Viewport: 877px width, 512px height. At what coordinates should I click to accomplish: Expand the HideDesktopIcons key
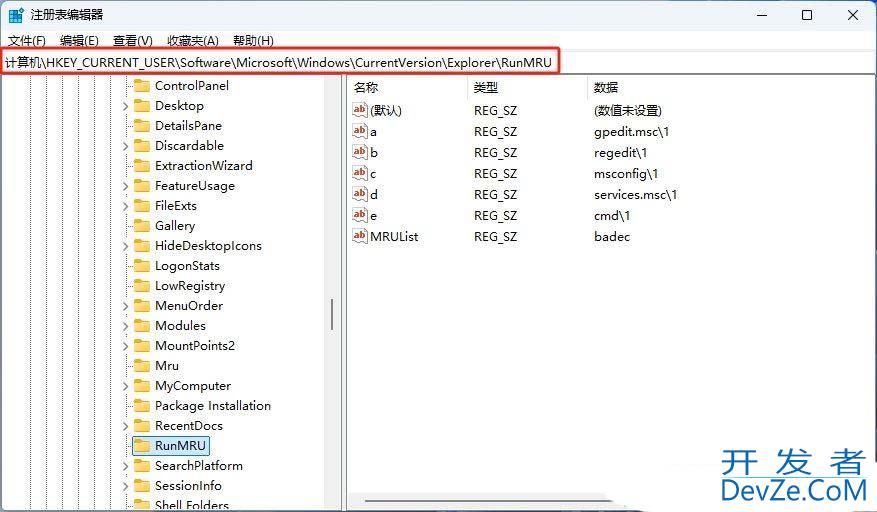(125, 246)
